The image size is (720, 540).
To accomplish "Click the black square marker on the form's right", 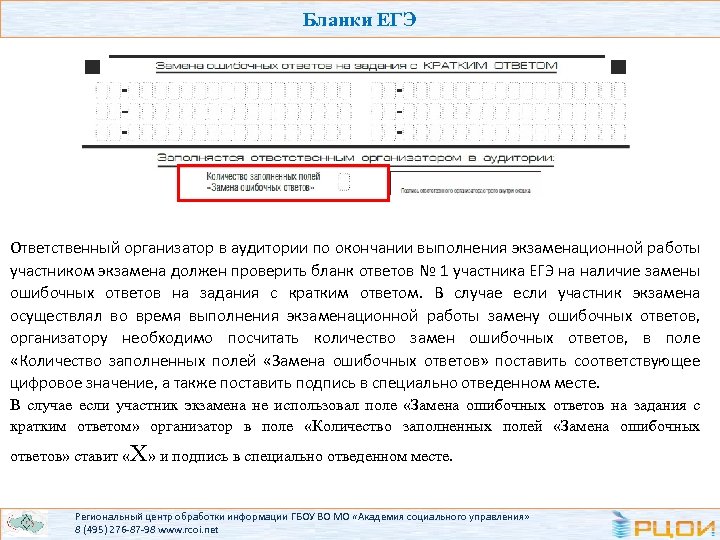I will click(619, 67).
